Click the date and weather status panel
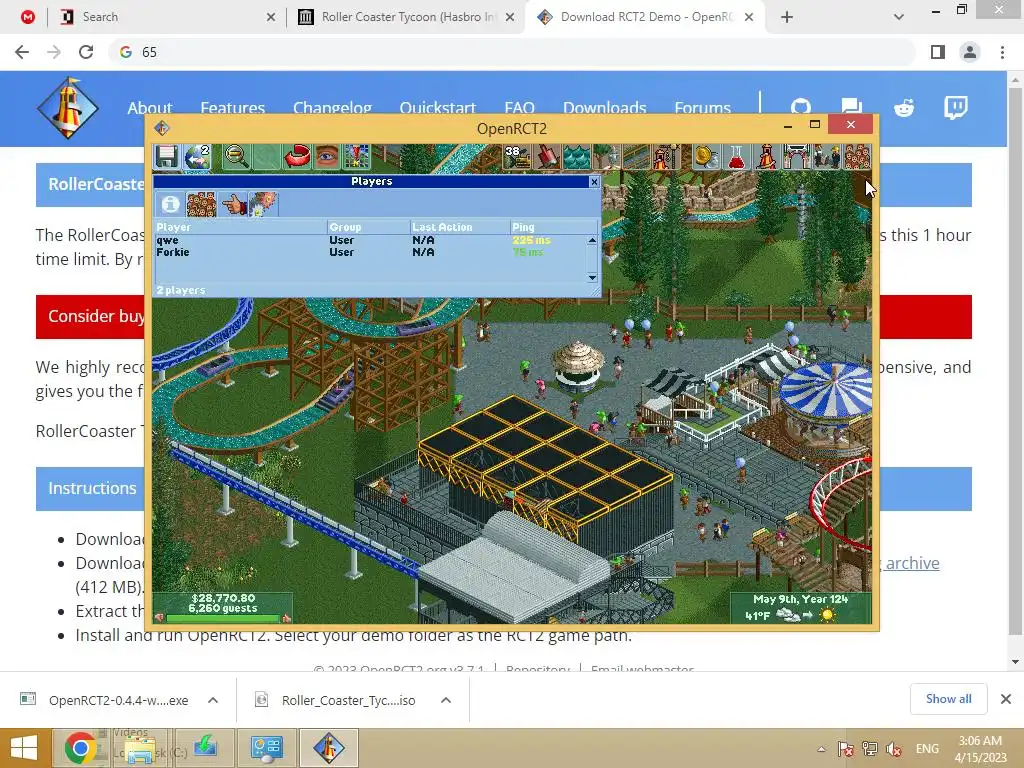 (x=801, y=607)
